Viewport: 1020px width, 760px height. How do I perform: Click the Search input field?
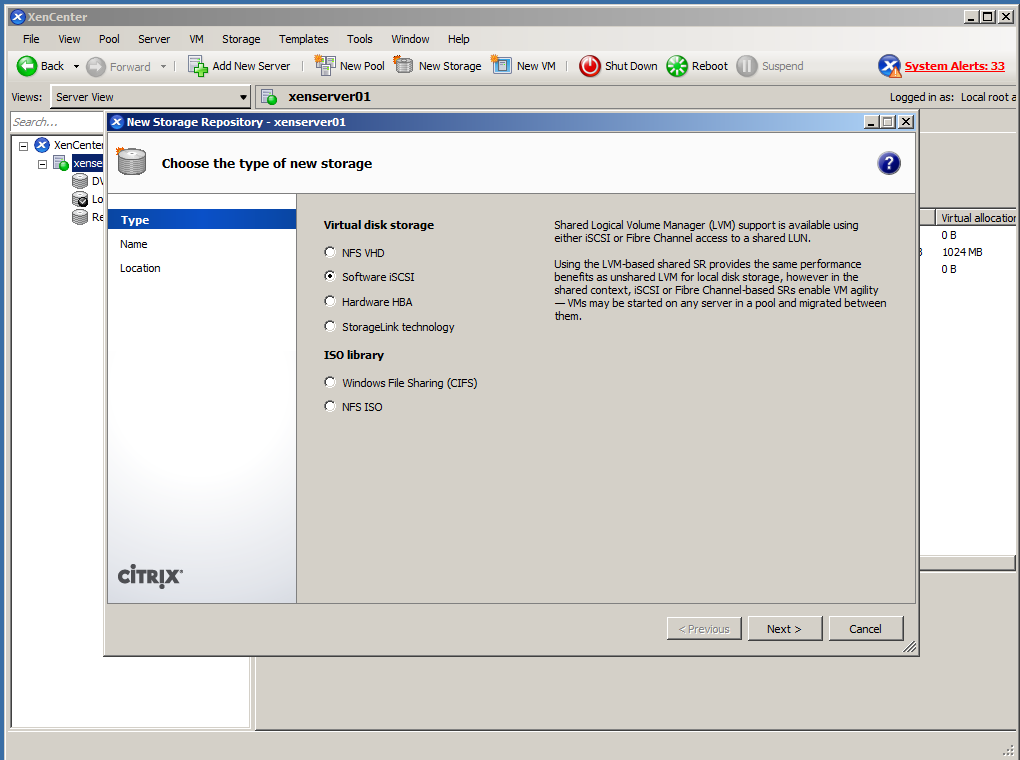58,122
